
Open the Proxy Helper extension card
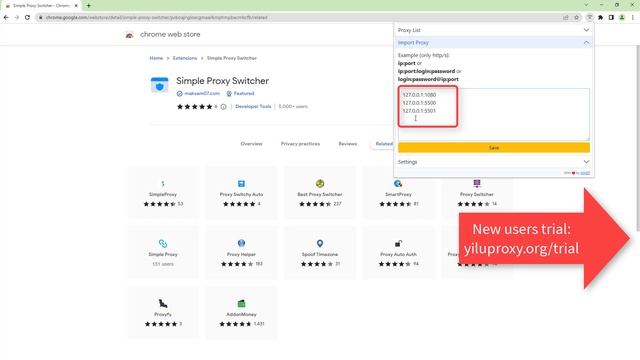pos(241,252)
